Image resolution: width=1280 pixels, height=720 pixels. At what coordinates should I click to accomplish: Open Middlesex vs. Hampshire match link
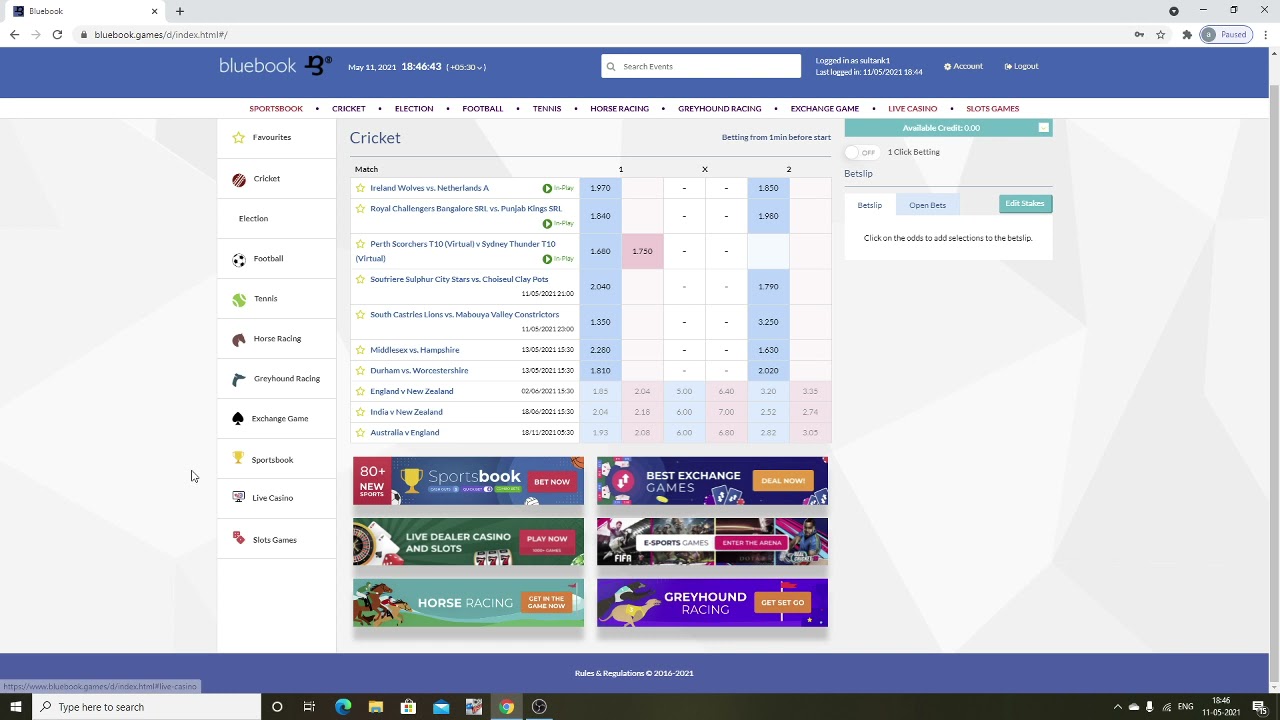tap(415, 350)
